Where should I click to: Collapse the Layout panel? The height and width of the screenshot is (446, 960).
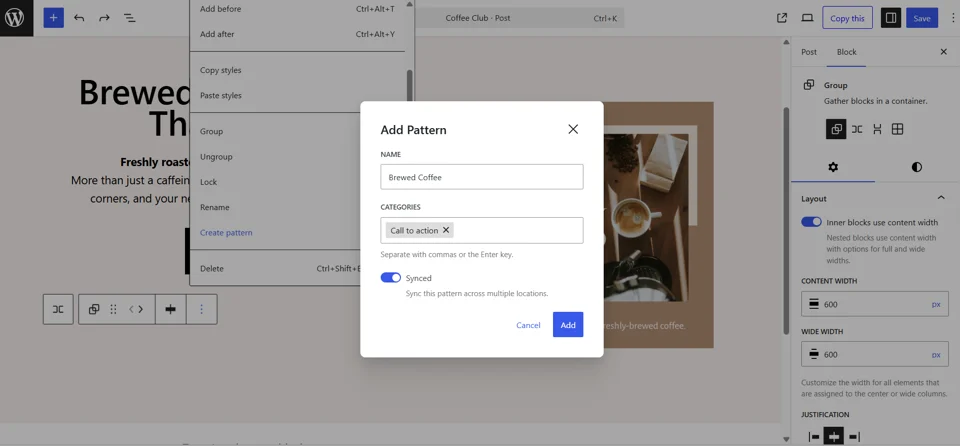click(941, 198)
